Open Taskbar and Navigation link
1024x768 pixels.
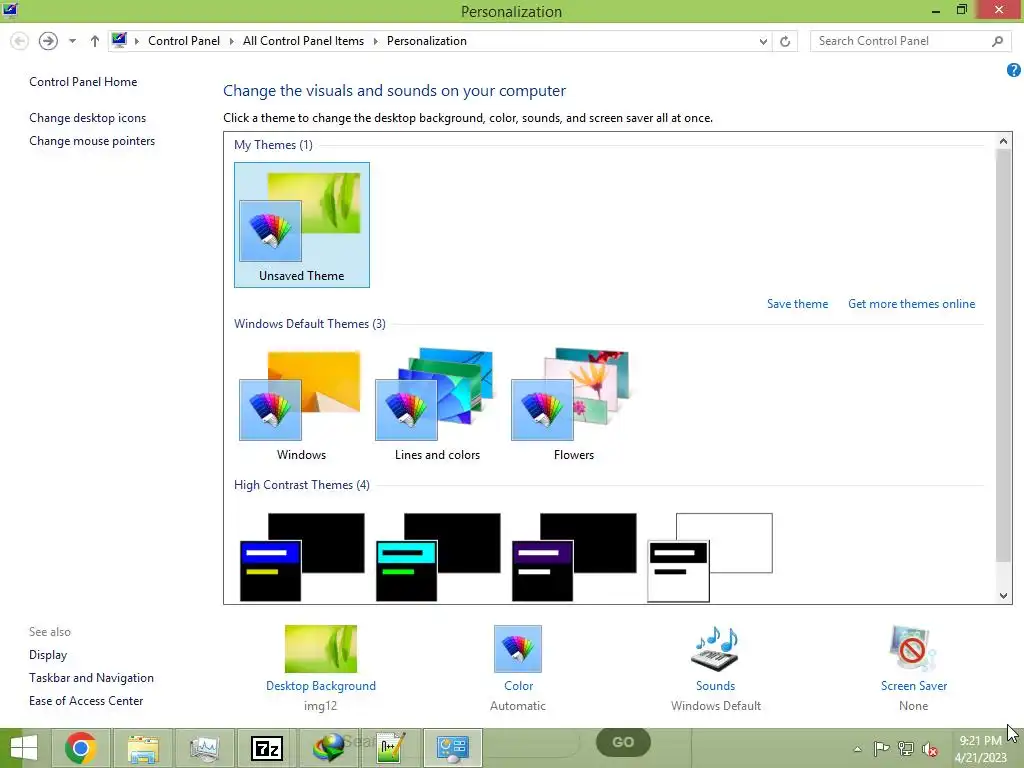pyautogui.click(x=91, y=678)
